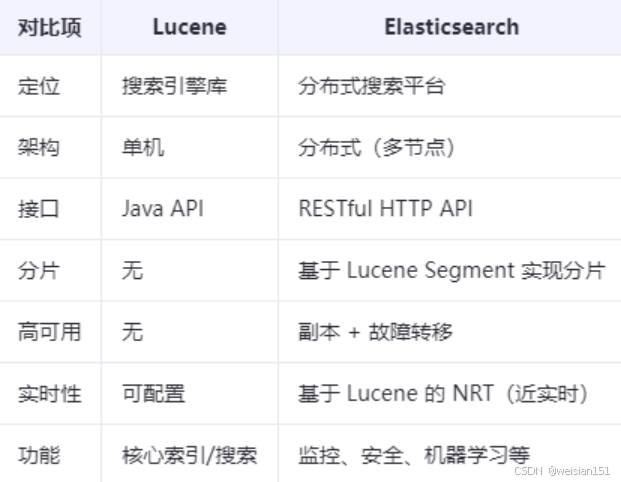Click the cell '核心索引/搜索'

[x=190, y=455]
